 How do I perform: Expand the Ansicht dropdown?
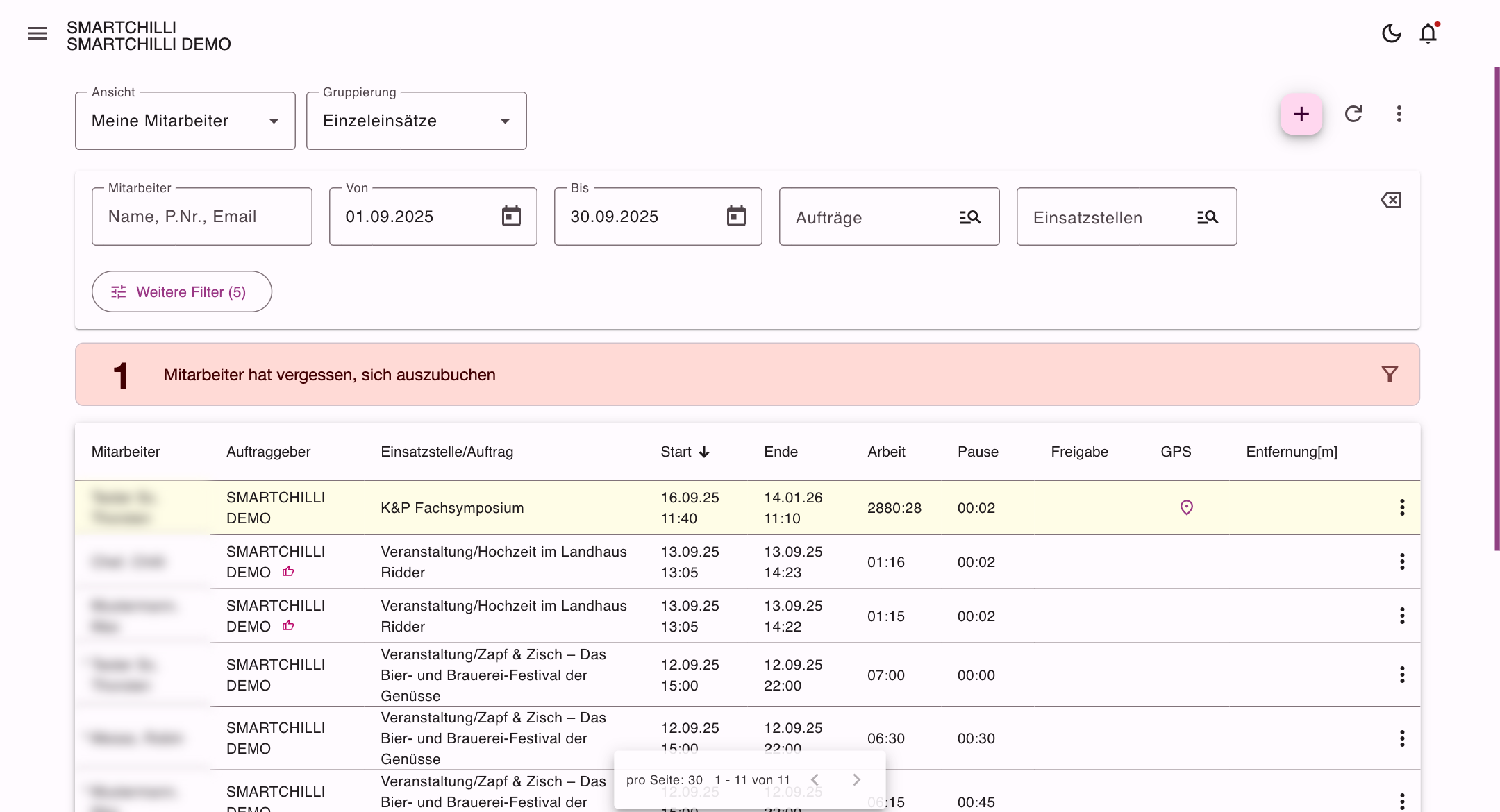point(185,121)
